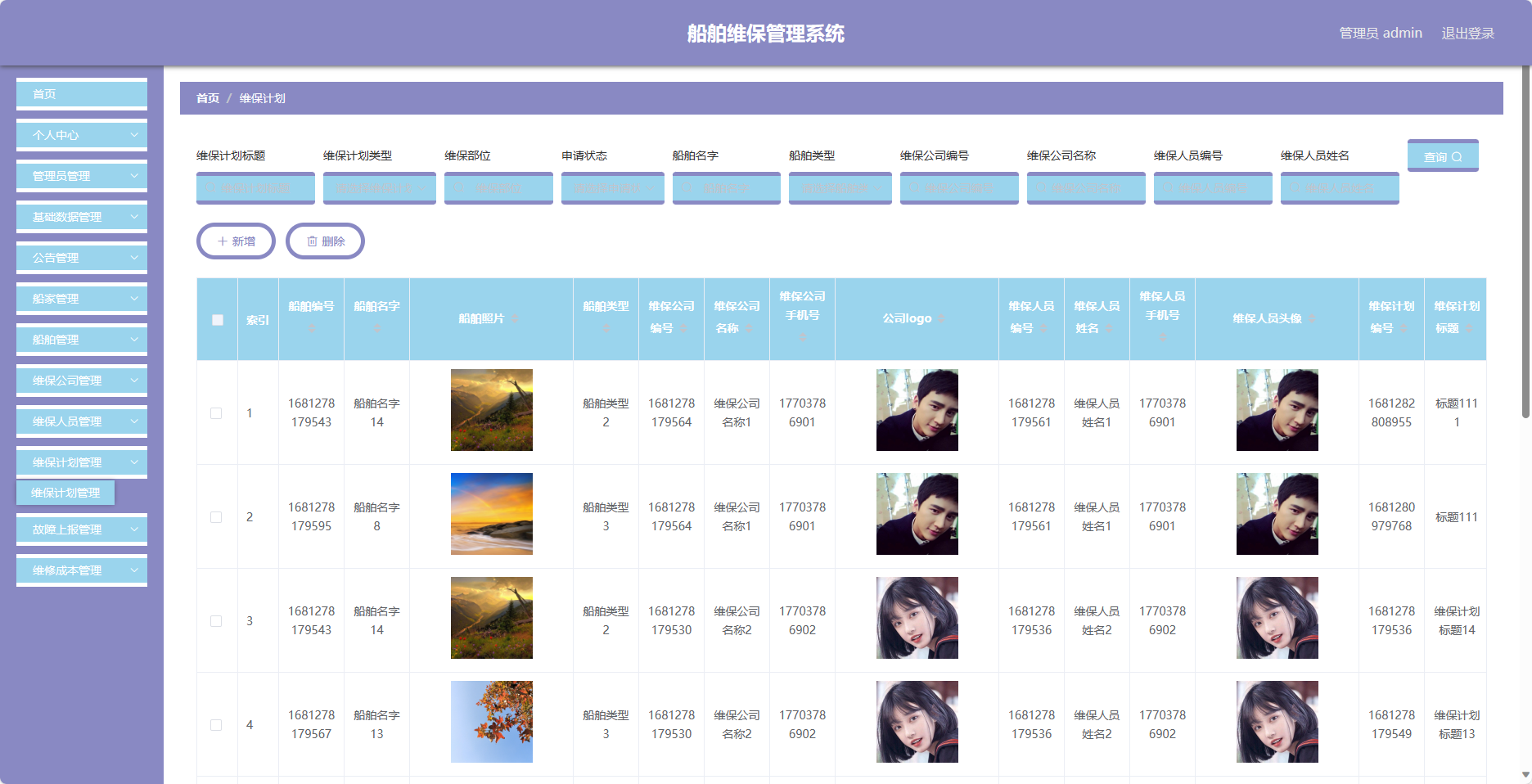Select the checkbox for row index 3
Image resolution: width=1532 pixels, height=784 pixels.
pyautogui.click(x=216, y=621)
